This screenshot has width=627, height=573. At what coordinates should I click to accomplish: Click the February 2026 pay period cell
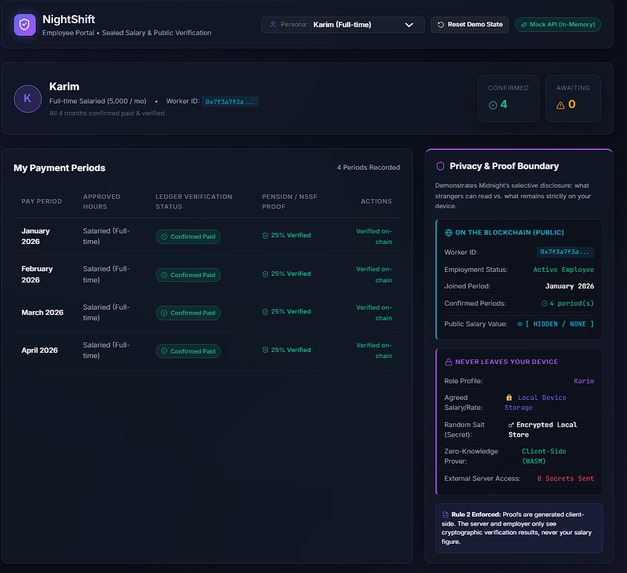[37, 274]
